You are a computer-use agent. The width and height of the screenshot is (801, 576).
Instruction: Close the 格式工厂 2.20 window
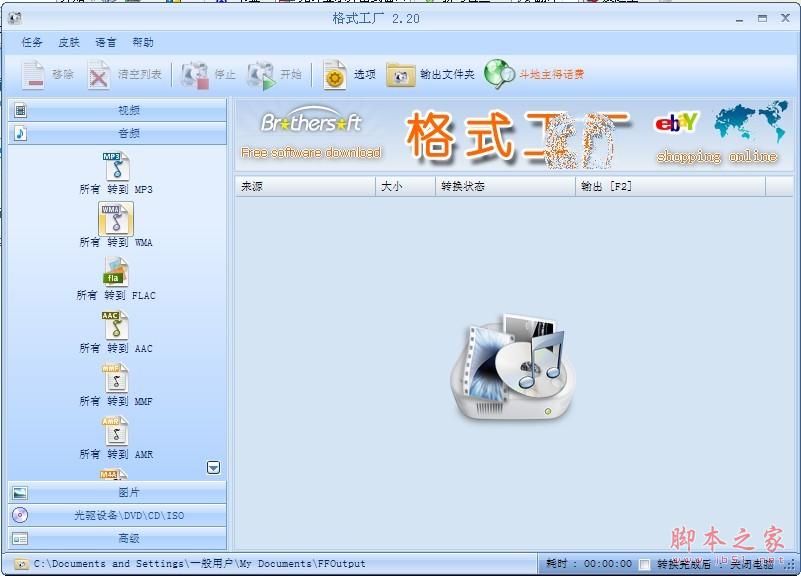(x=786, y=18)
